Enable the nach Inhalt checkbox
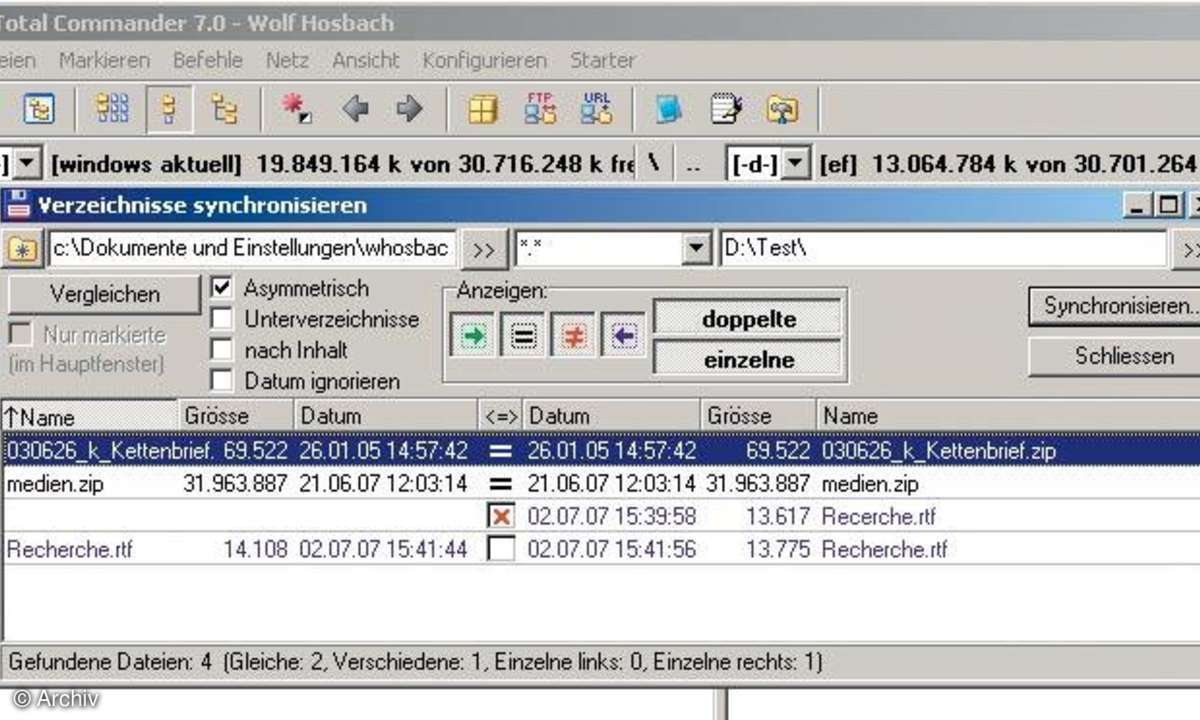The width and height of the screenshot is (1200, 720). click(x=222, y=350)
